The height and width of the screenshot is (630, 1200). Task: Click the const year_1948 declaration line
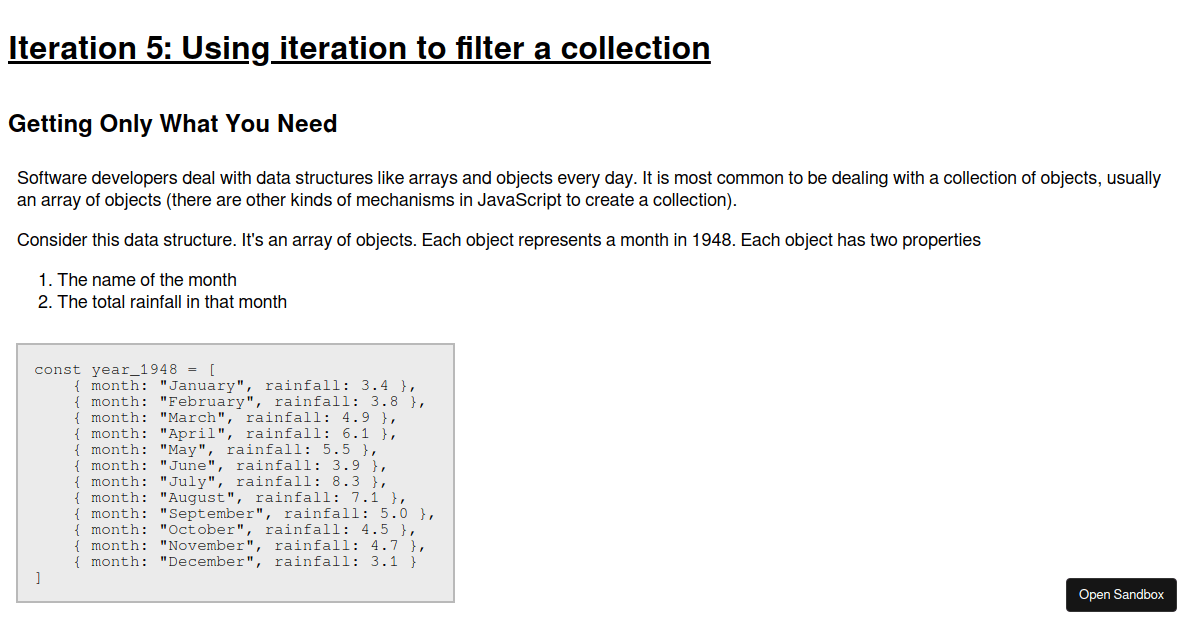125,370
